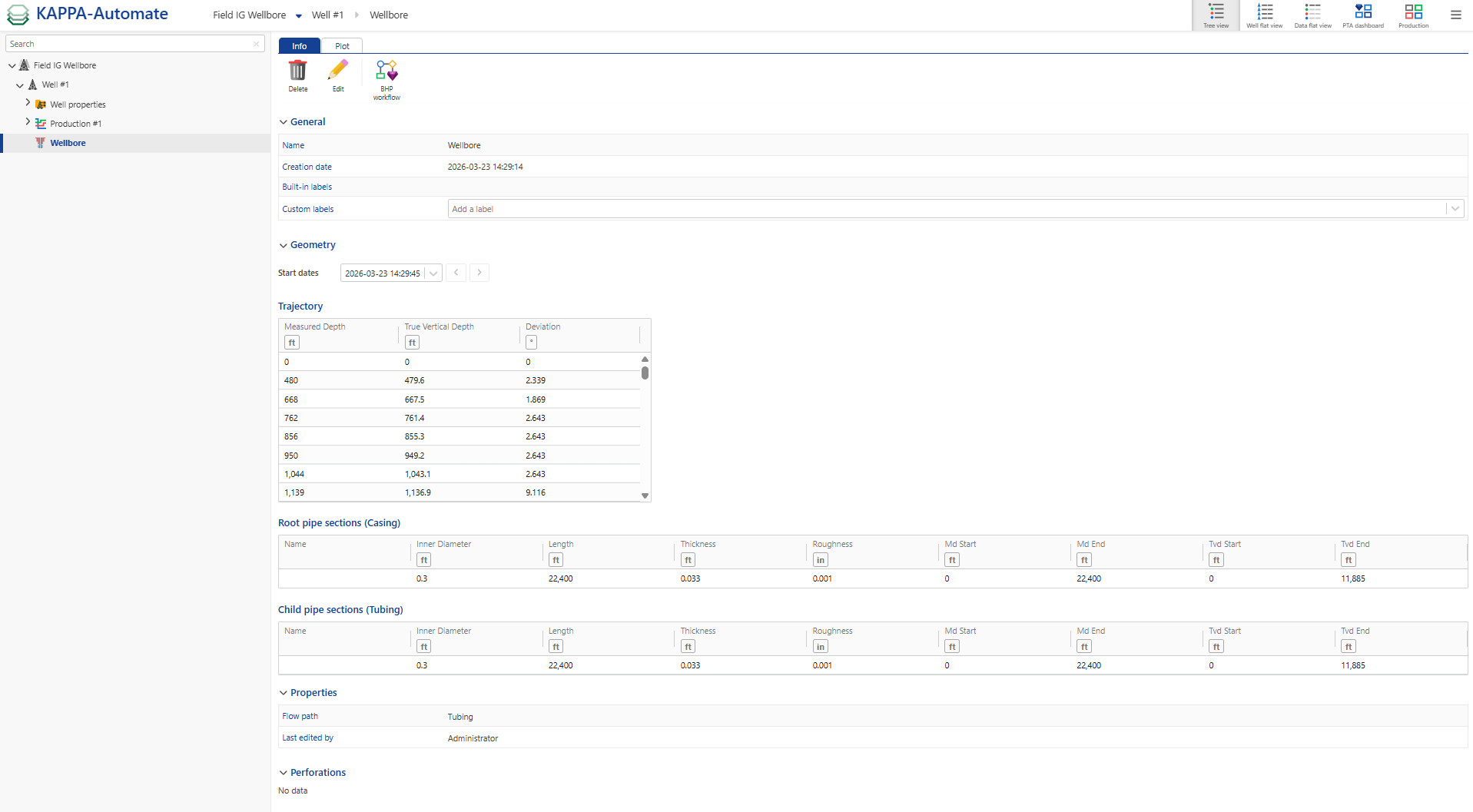Screen dimensions: 1473x812
Task: Select the Info tab
Action: tap(299, 46)
